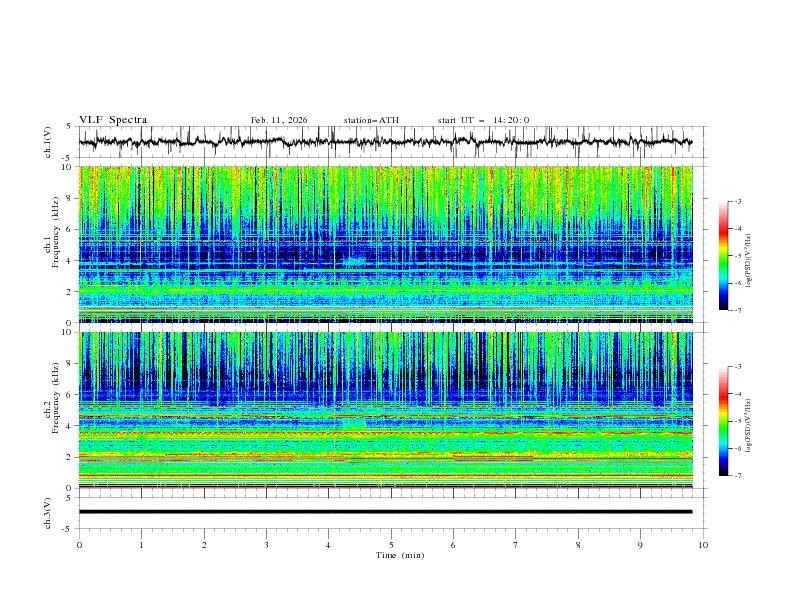Image resolution: width=792 pixels, height=612 pixels.
Task: Click time axis tick label '3'
Action: 266,545
